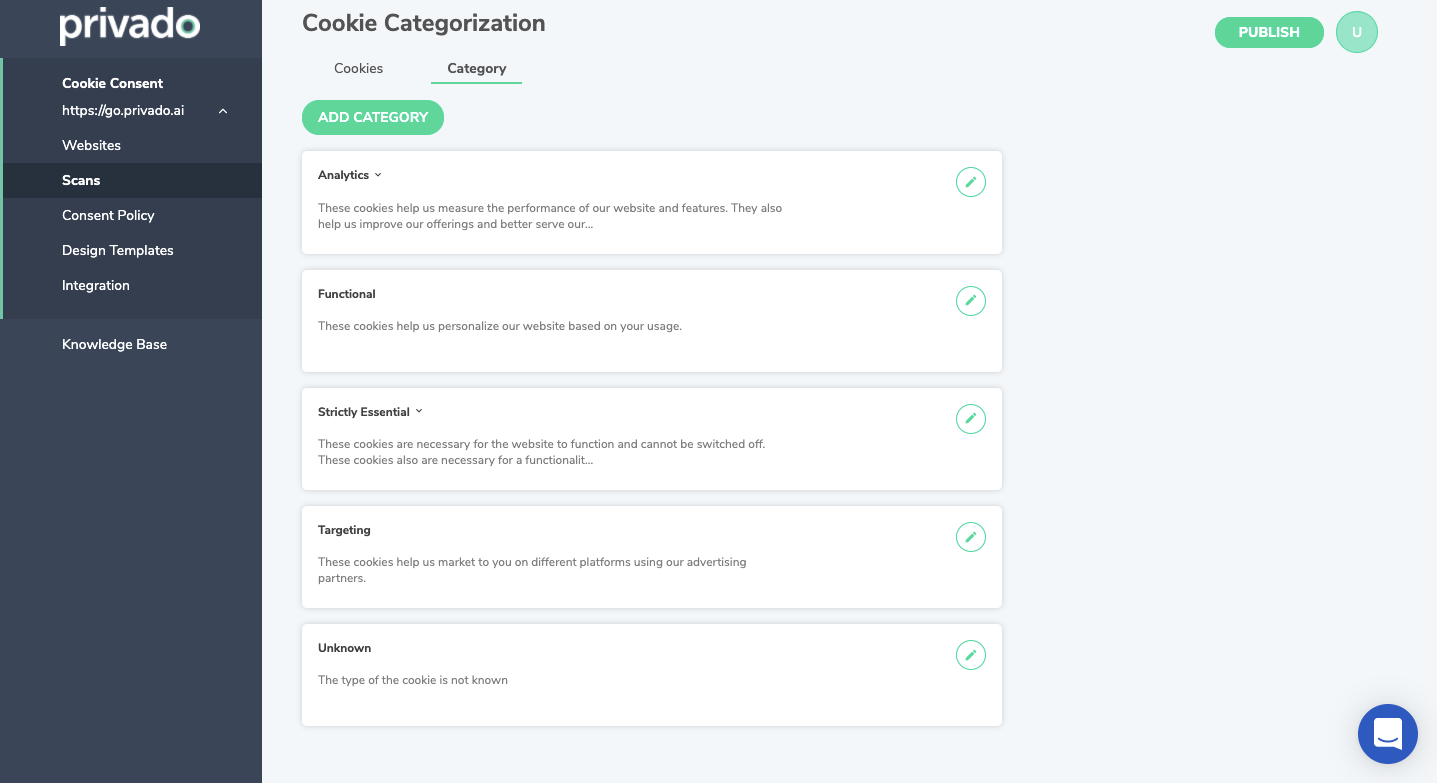The image size is (1437, 783).
Task: Navigate to Consent Policy
Action: click(108, 215)
